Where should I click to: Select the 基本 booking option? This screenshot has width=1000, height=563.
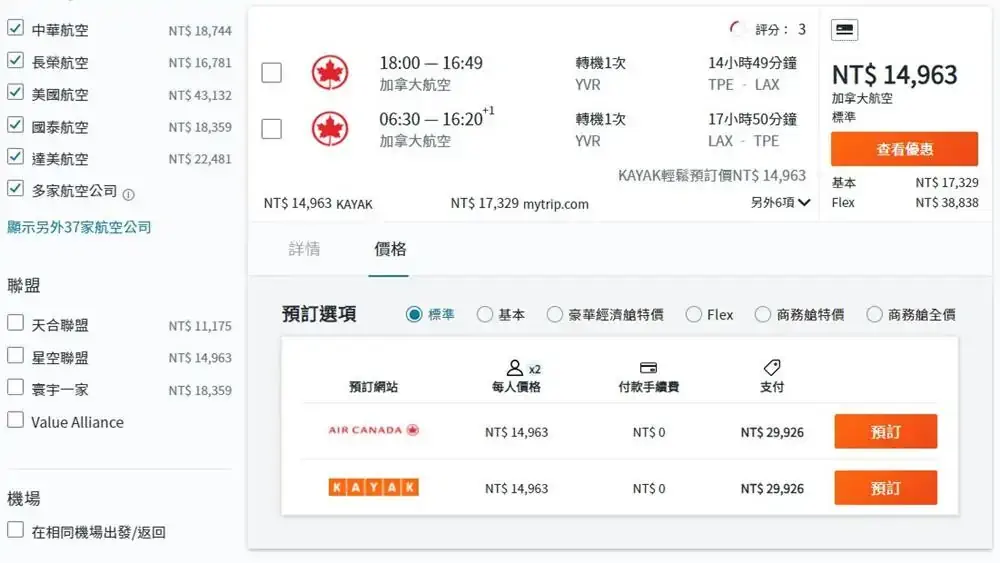(485, 314)
